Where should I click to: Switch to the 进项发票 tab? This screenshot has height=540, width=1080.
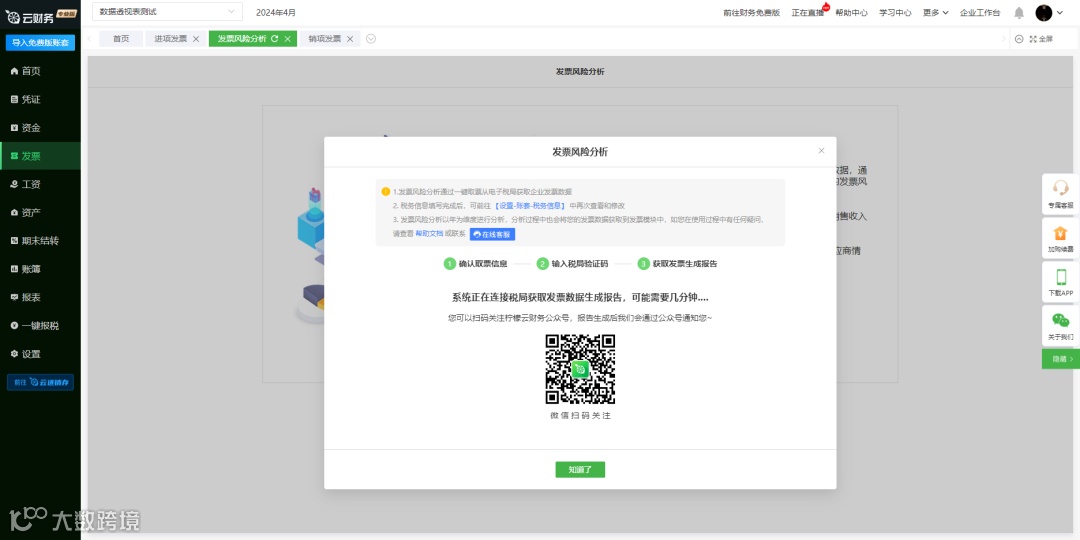pyautogui.click(x=170, y=39)
